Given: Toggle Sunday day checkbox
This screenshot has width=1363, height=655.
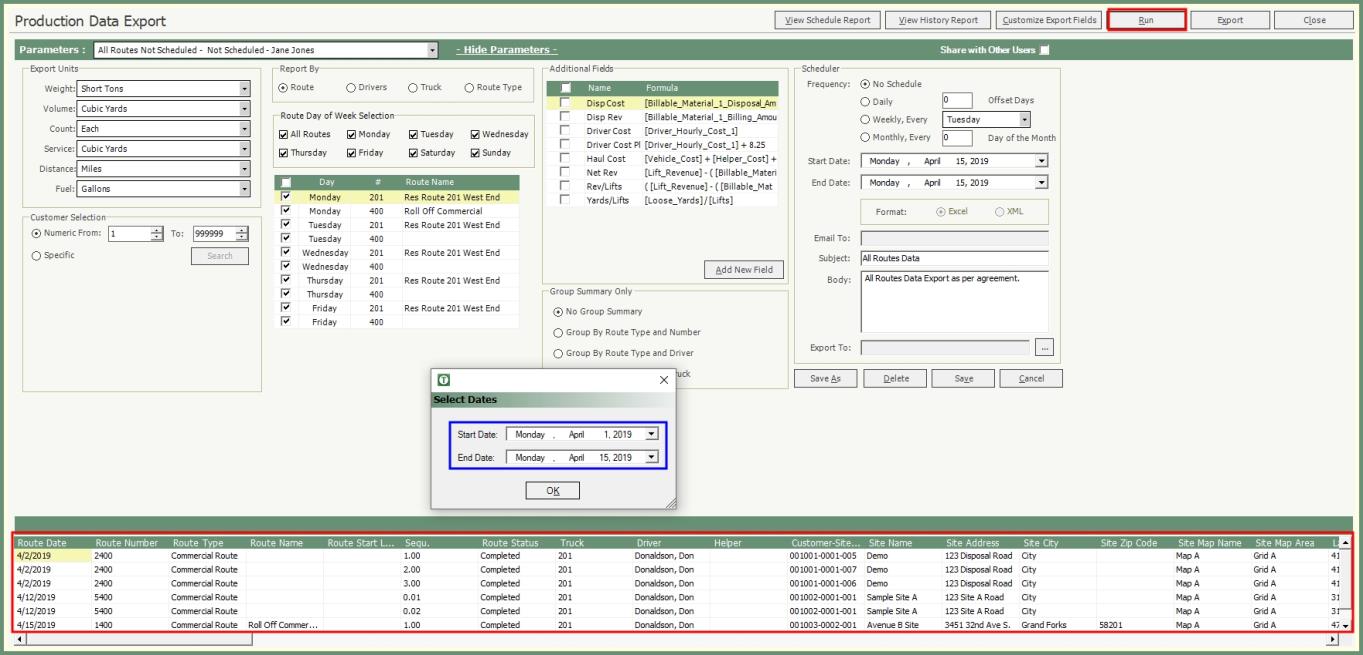Looking at the screenshot, I should [x=475, y=153].
